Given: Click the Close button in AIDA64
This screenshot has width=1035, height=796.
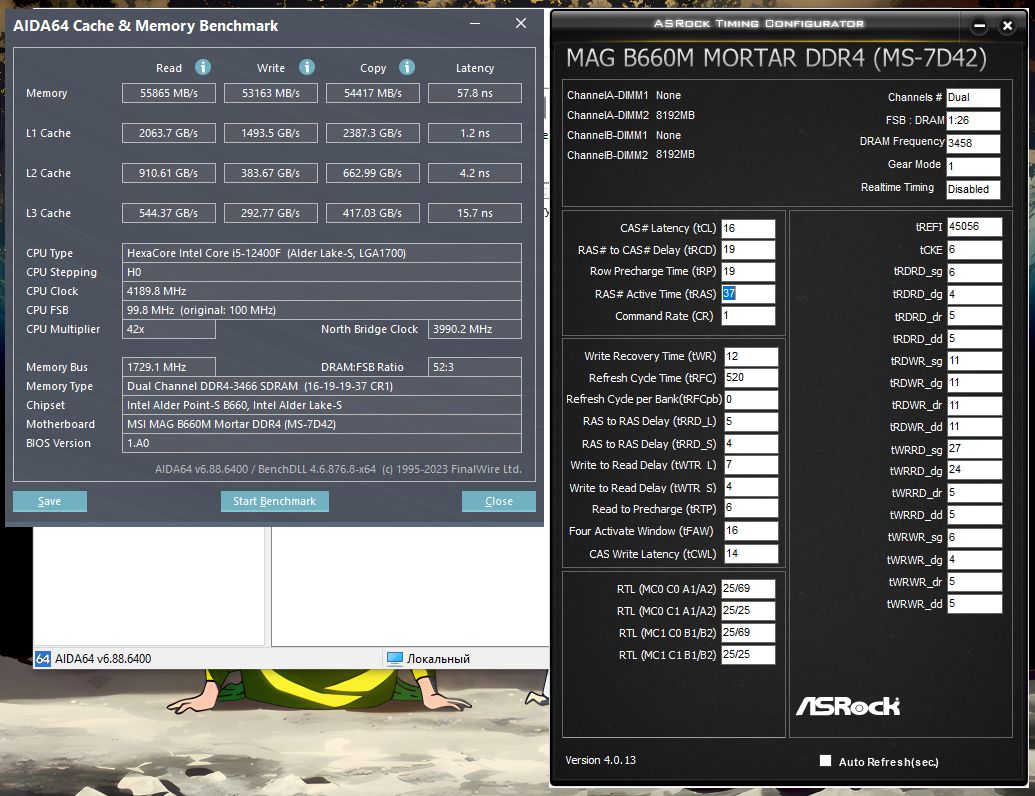Looking at the screenshot, I should coord(498,502).
